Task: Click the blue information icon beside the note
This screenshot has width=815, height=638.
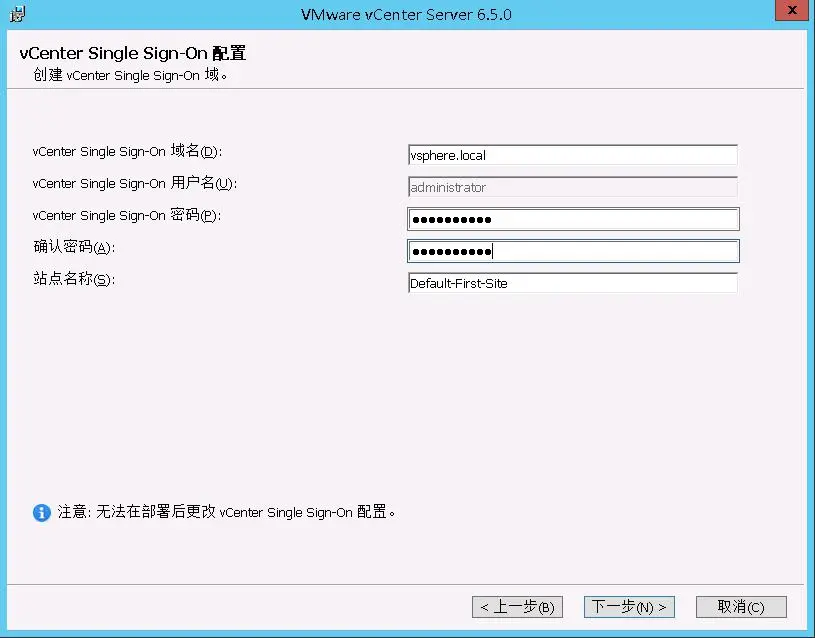Action: (x=42, y=513)
